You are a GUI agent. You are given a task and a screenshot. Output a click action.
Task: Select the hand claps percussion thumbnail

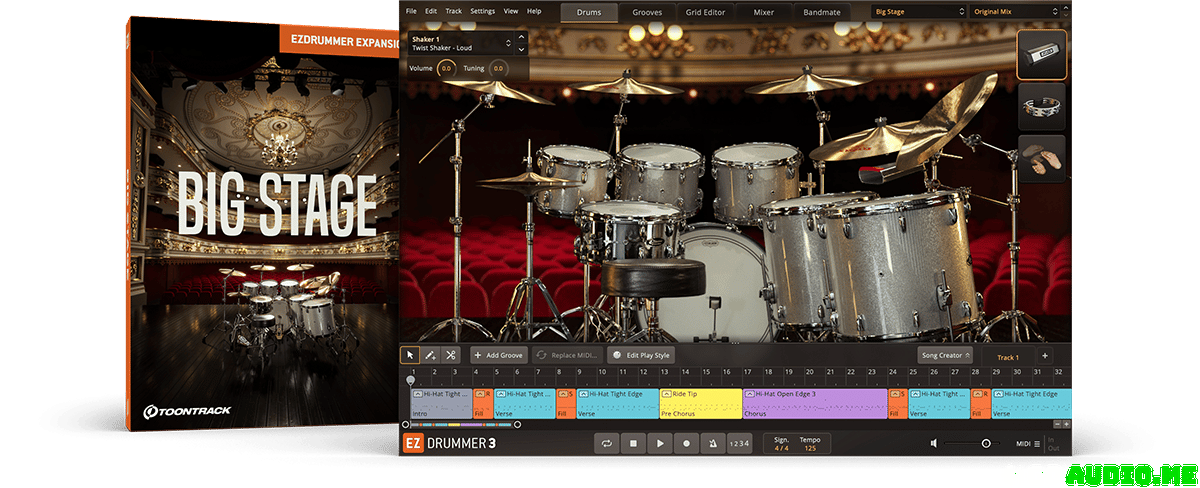coord(1042,158)
